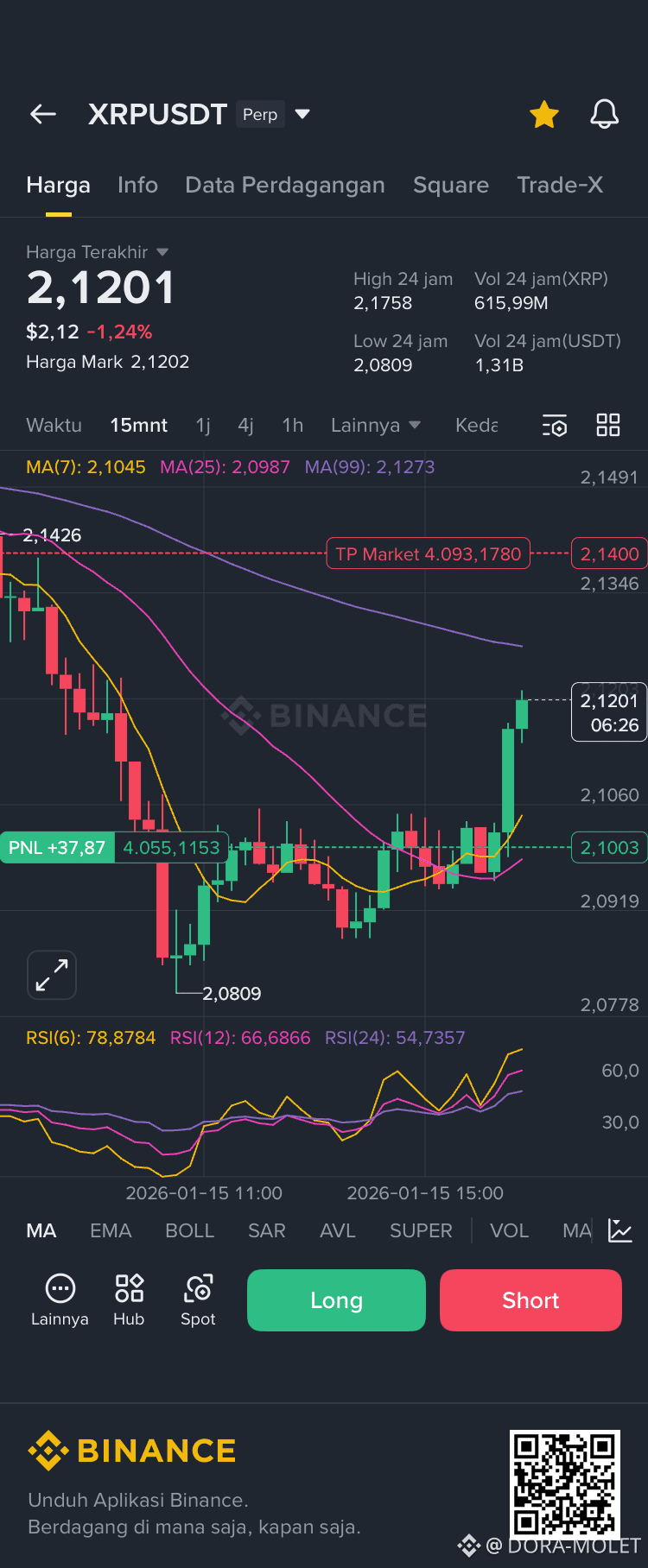Tap the MA(99): 2,1273 readout
The image size is (648, 1568).
370,467
